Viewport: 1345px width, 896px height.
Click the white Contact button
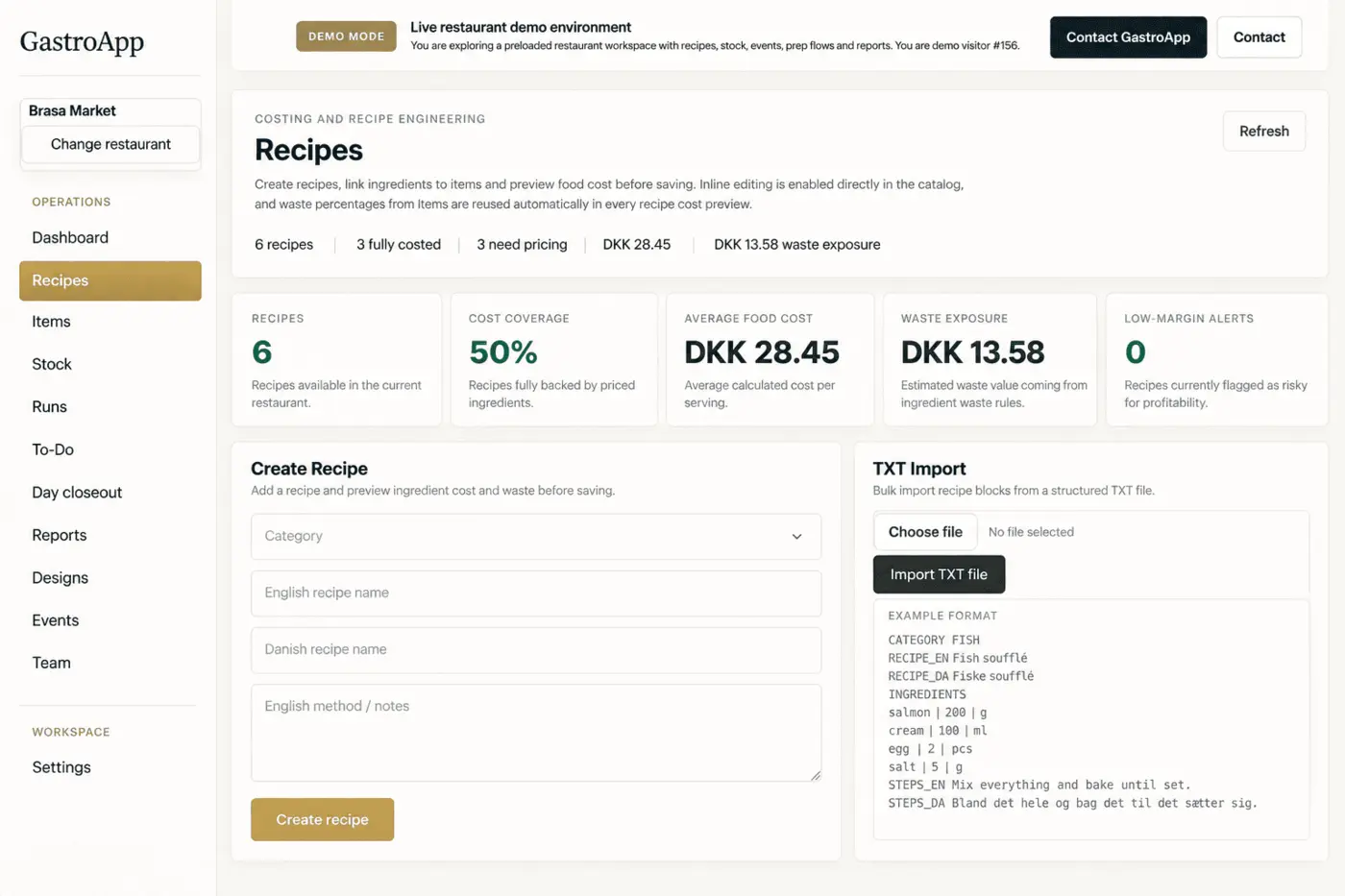tap(1259, 37)
